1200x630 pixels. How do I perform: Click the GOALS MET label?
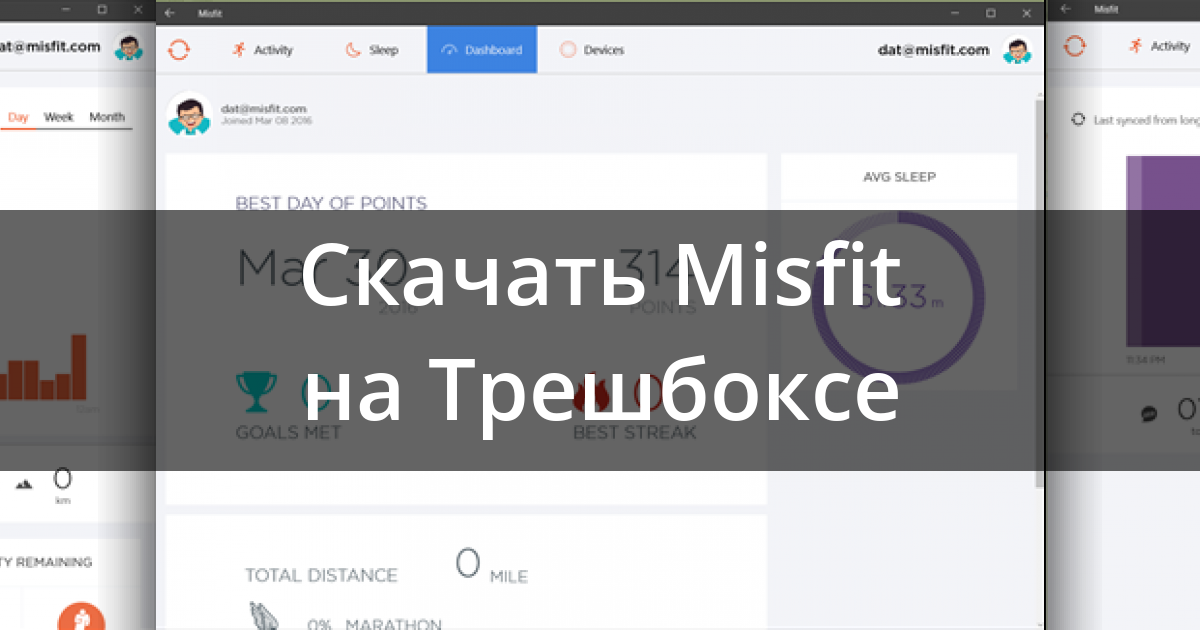pos(288,433)
